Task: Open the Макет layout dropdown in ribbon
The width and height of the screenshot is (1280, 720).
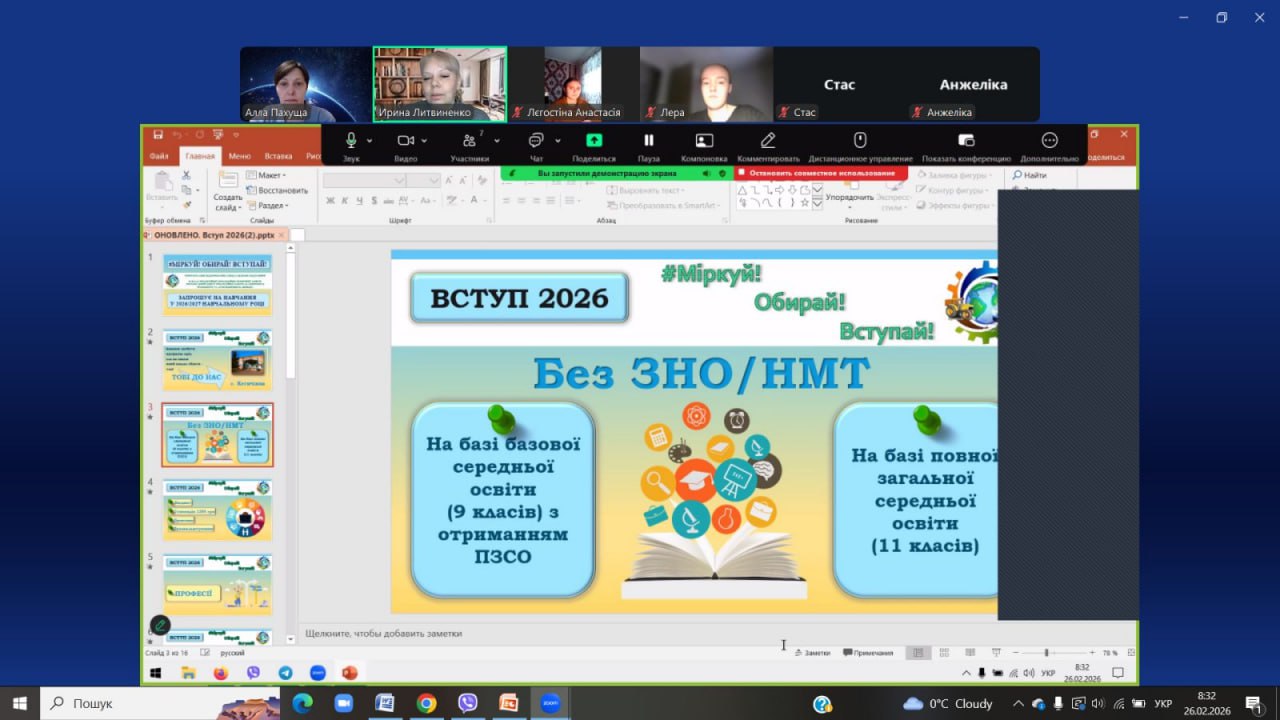Action: coord(267,175)
